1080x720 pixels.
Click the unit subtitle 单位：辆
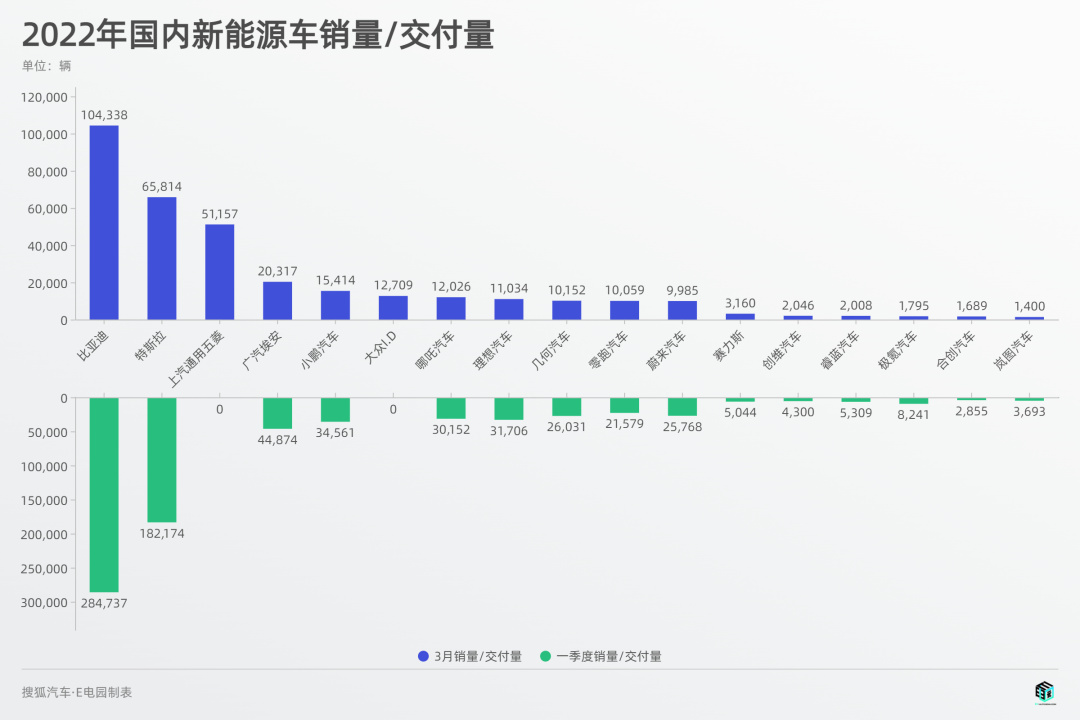(46, 66)
